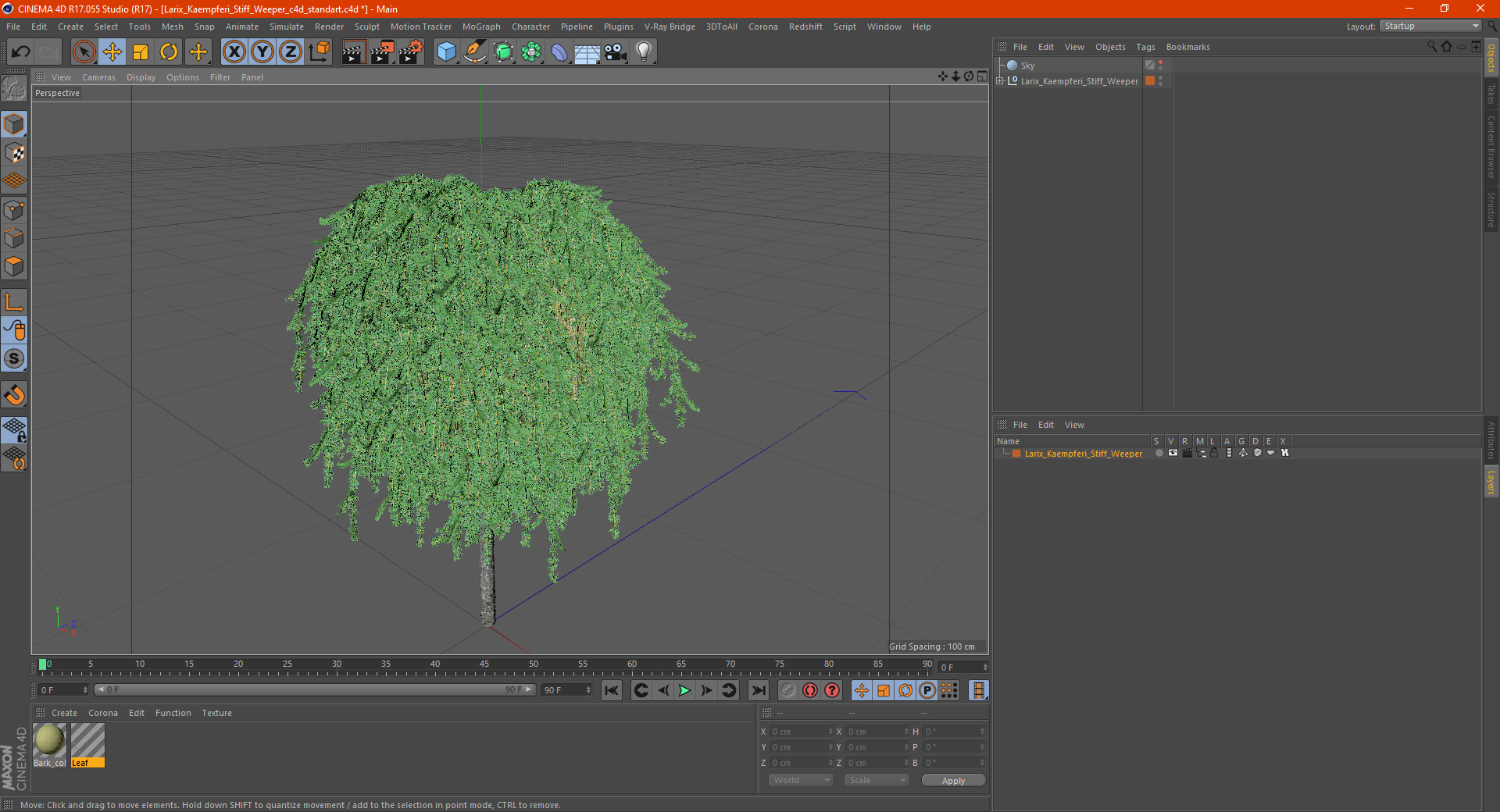Toggle Parameter P keyframe recording button
Screen dimensions: 1500x812
(927, 690)
